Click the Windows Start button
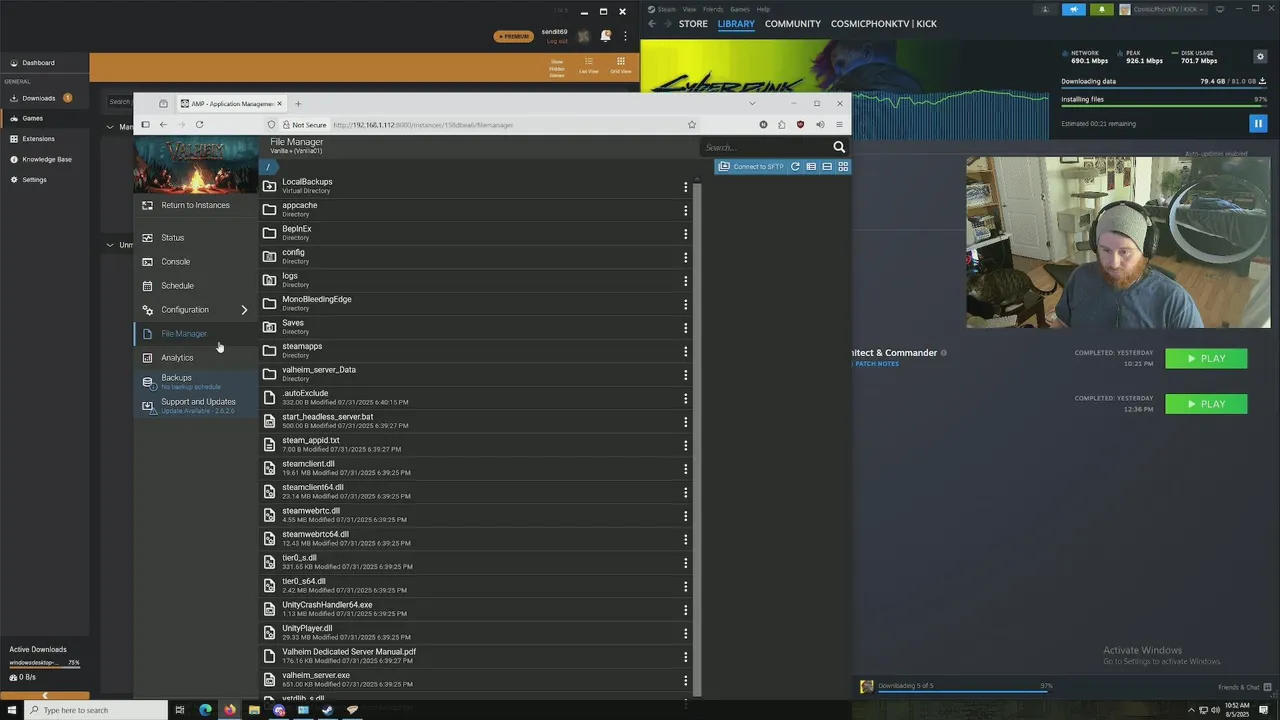 (11, 710)
